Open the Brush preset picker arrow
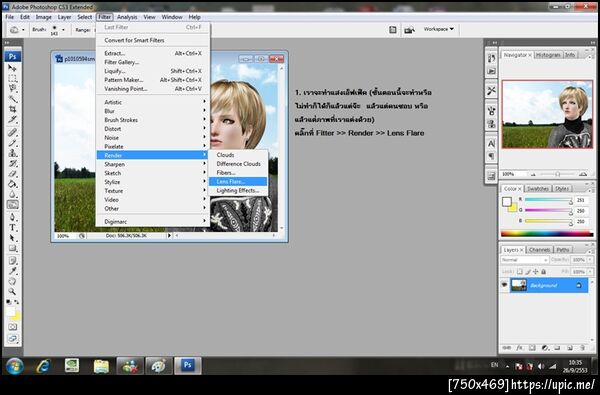Screen dimensions: 600x395 pyautogui.click(x=63, y=29)
